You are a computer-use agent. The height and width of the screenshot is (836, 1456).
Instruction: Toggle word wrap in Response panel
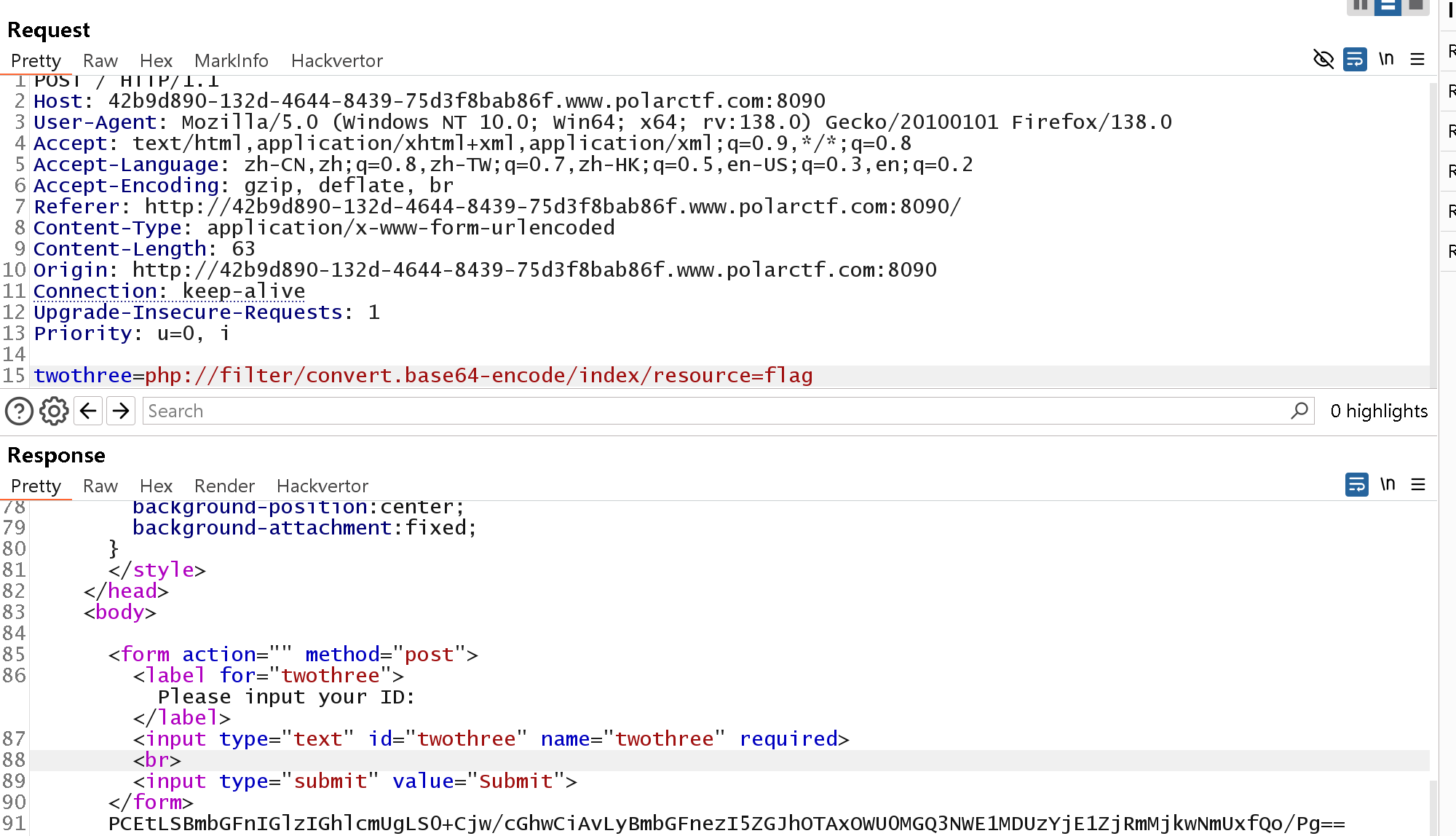(1356, 484)
